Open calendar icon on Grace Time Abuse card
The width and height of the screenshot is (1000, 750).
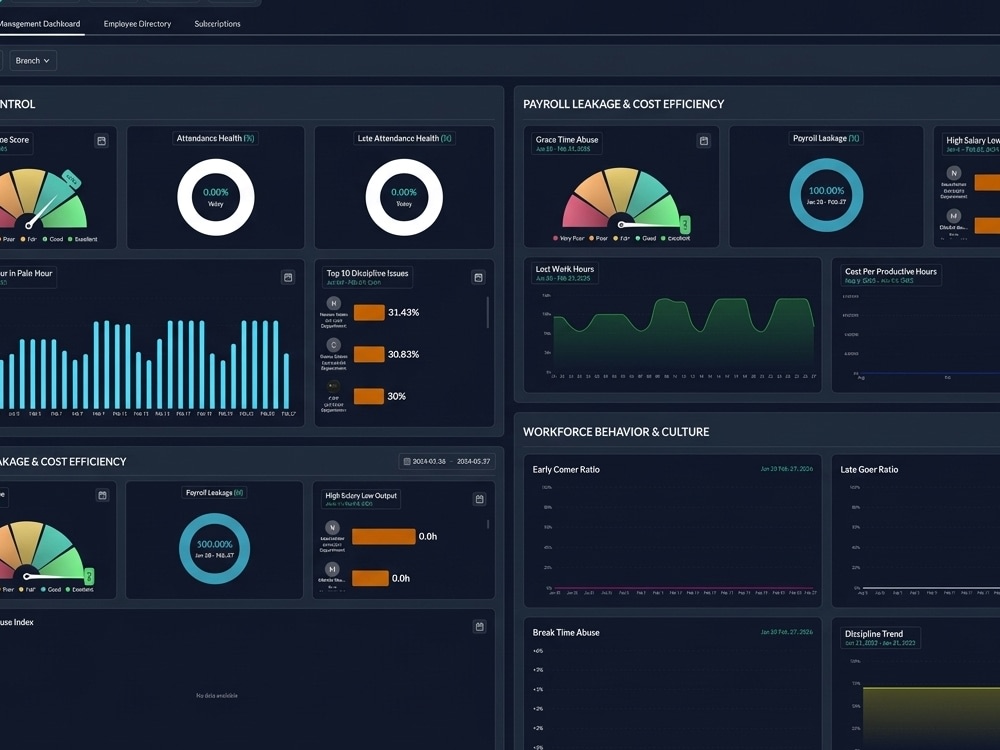[x=704, y=141]
